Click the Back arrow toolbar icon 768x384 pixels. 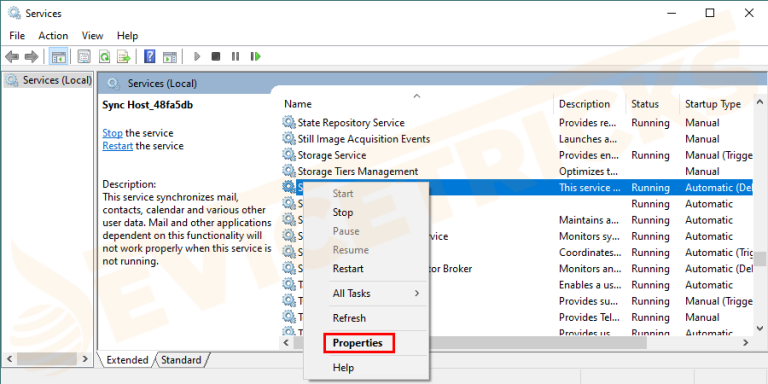12,57
